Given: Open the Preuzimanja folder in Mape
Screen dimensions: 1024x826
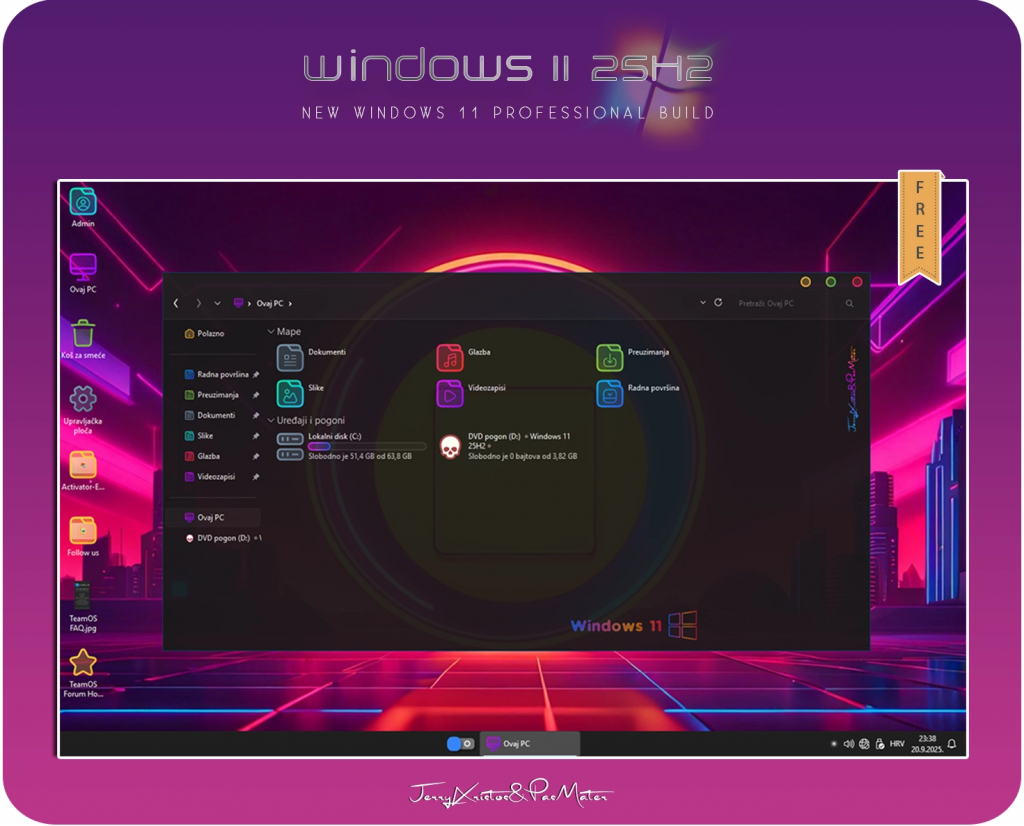Looking at the screenshot, I should click(x=610, y=357).
